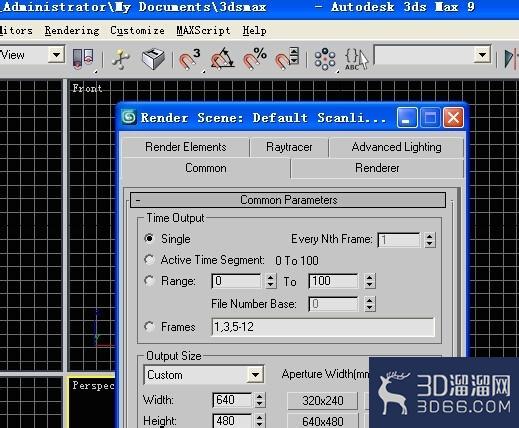This screenshot has width=519, height=428.
Task: Click the Range end field showing 100
Action: coord(333,281)
